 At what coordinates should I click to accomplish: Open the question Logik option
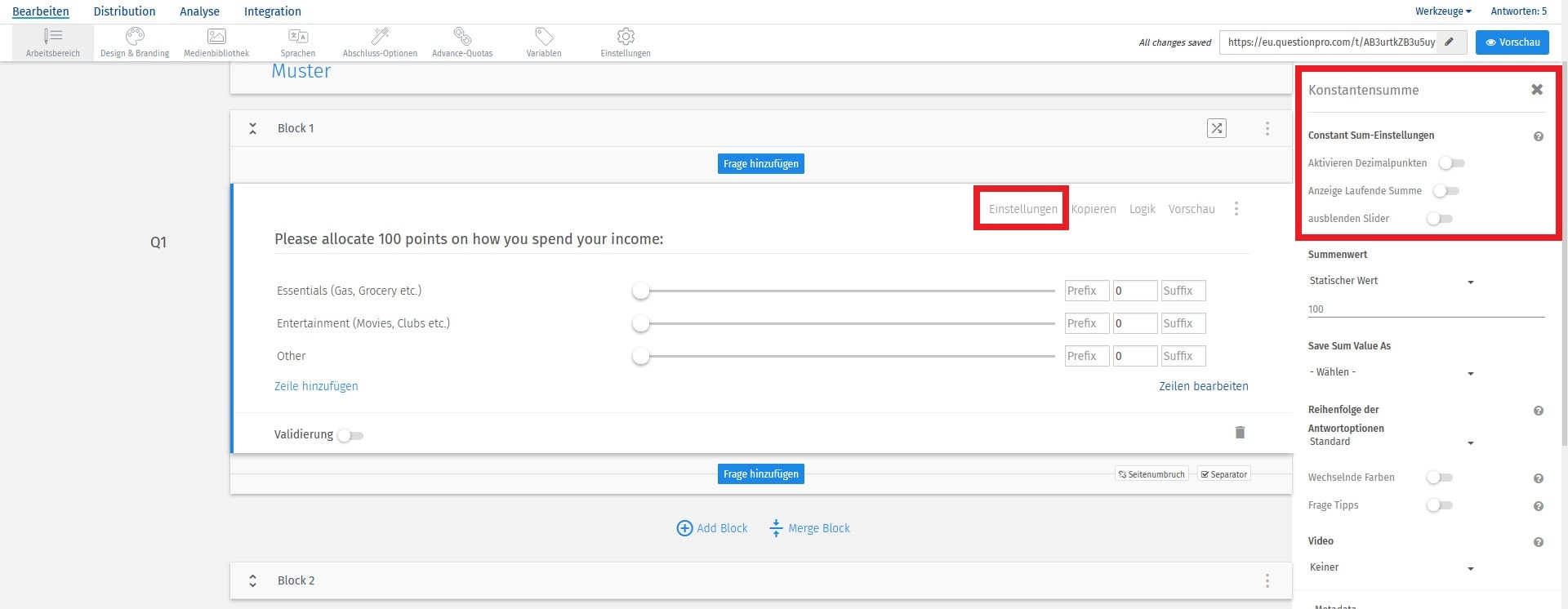(x=1143, y=209)
